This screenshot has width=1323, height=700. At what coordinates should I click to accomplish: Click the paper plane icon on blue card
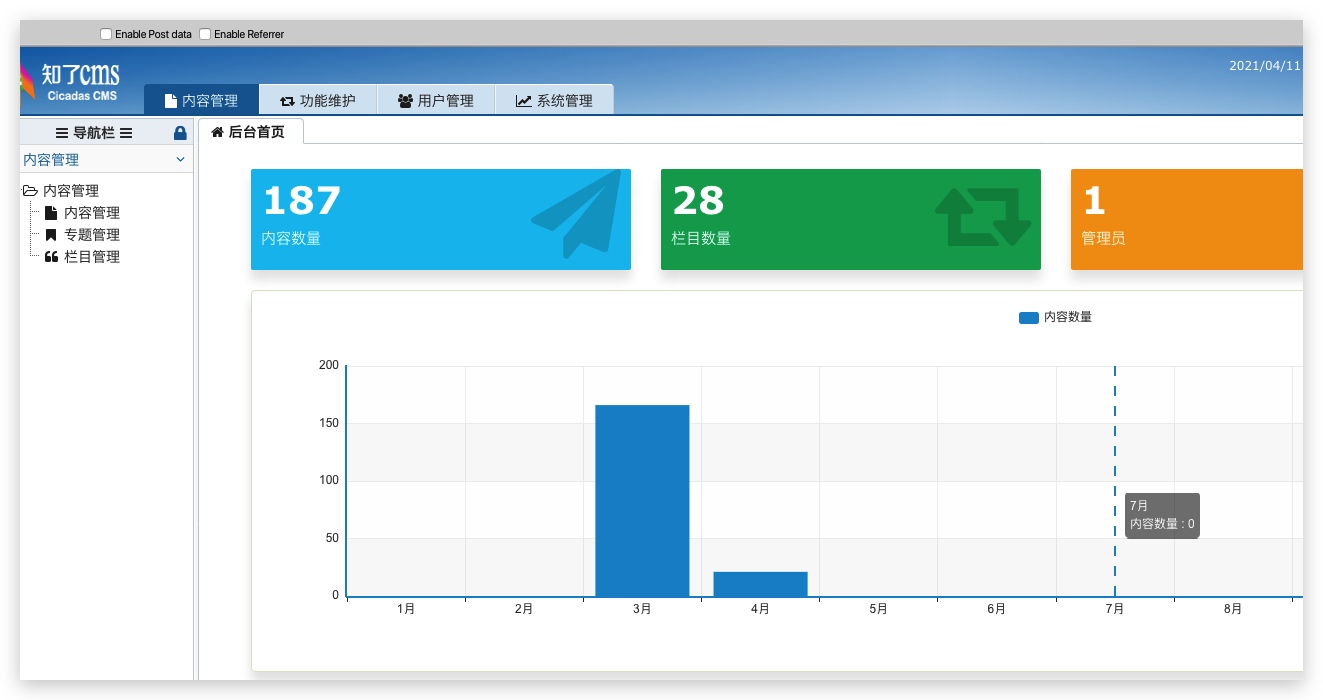click(576, 214)
